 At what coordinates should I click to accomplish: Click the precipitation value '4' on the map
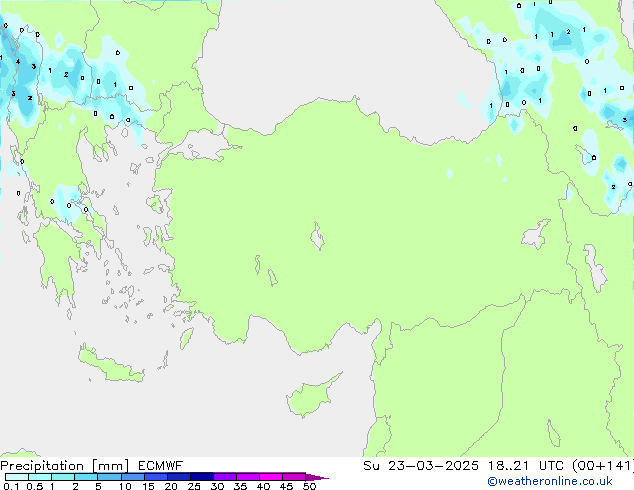[x=18, y=61]
